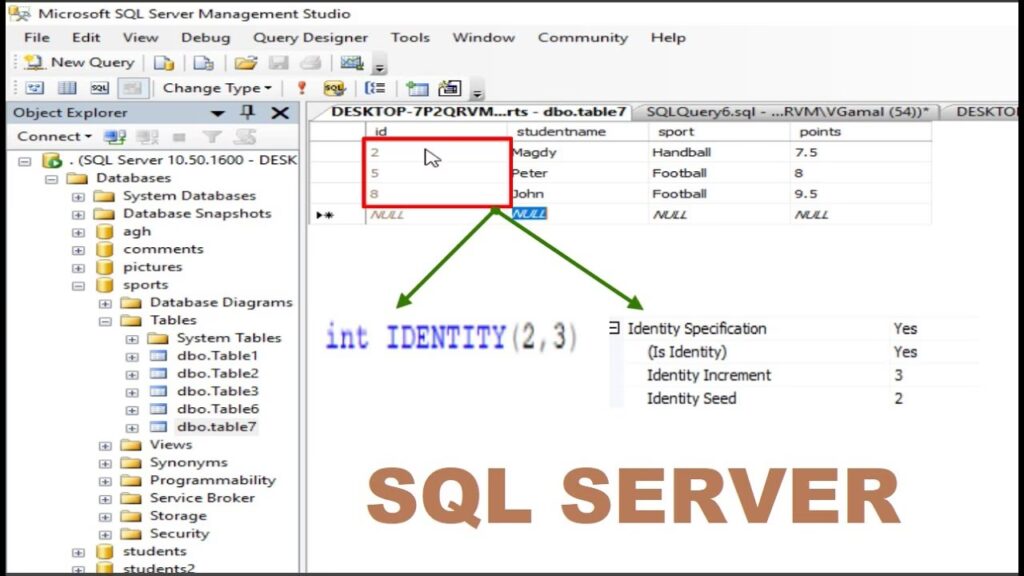Pin the Object Explorer panel

click(248, 113)
